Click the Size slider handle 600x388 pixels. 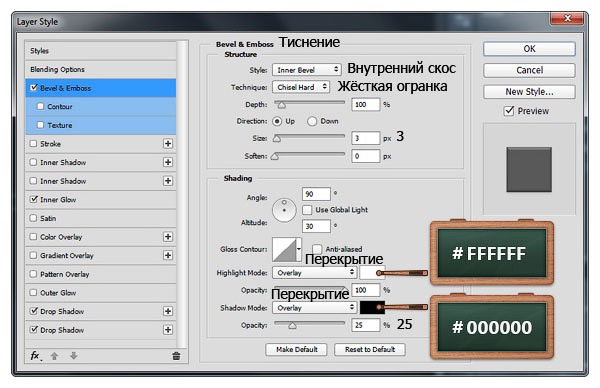click(277, 138)
